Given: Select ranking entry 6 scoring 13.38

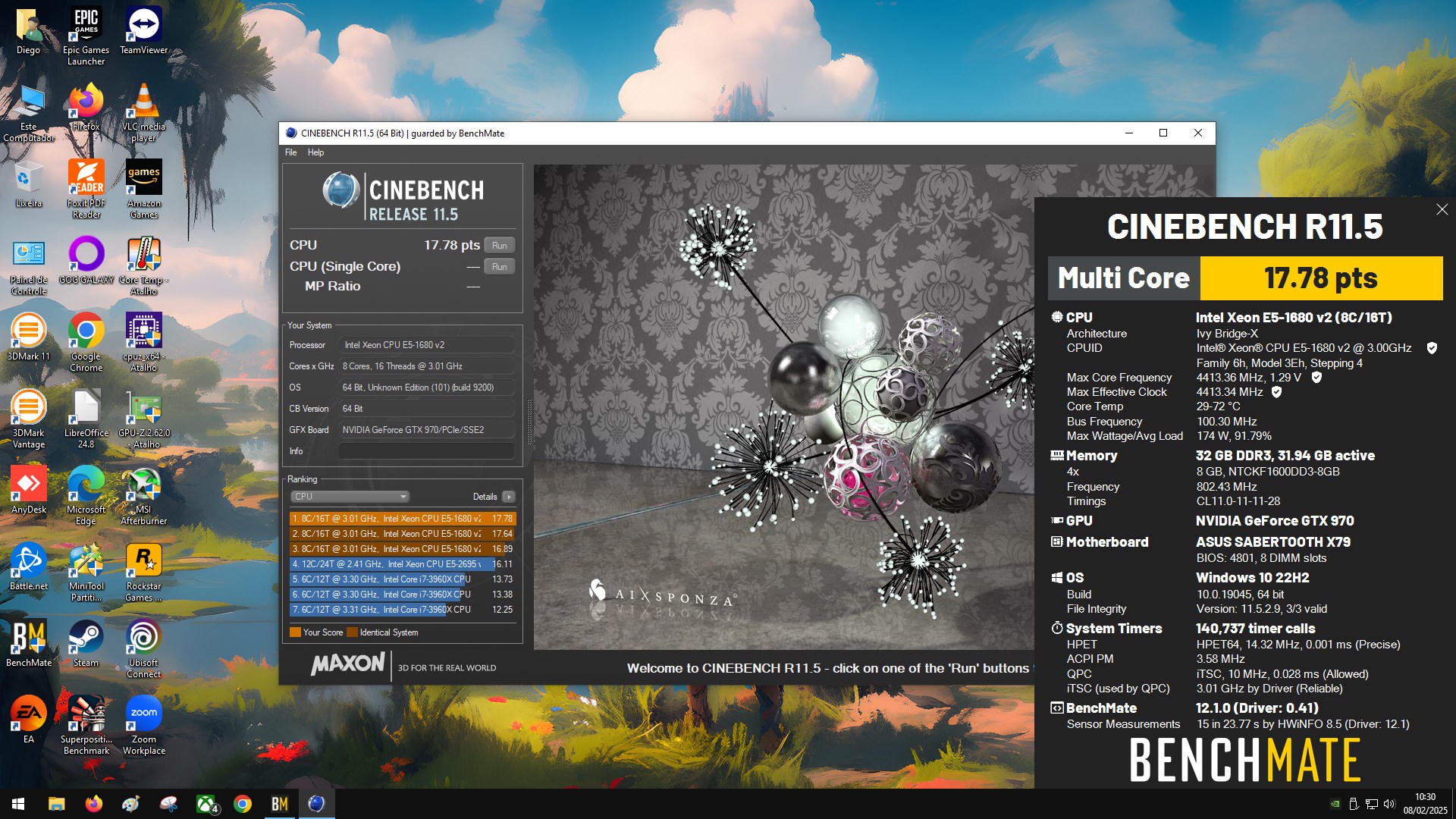Looking at the screenshot, I should pyautogui.click(x=403, y=595).
